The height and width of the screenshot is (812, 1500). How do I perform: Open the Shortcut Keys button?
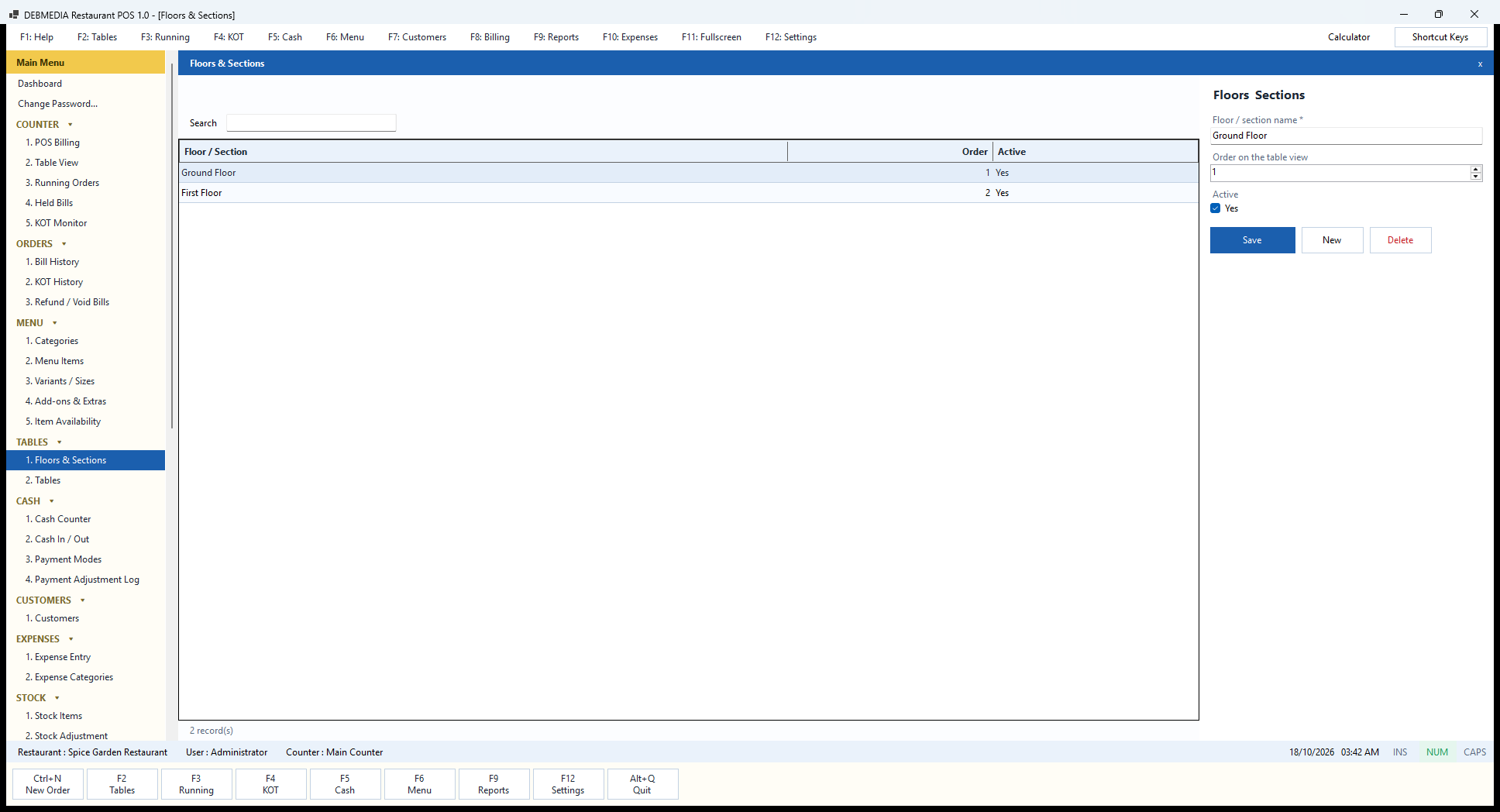click(1441, 37)
